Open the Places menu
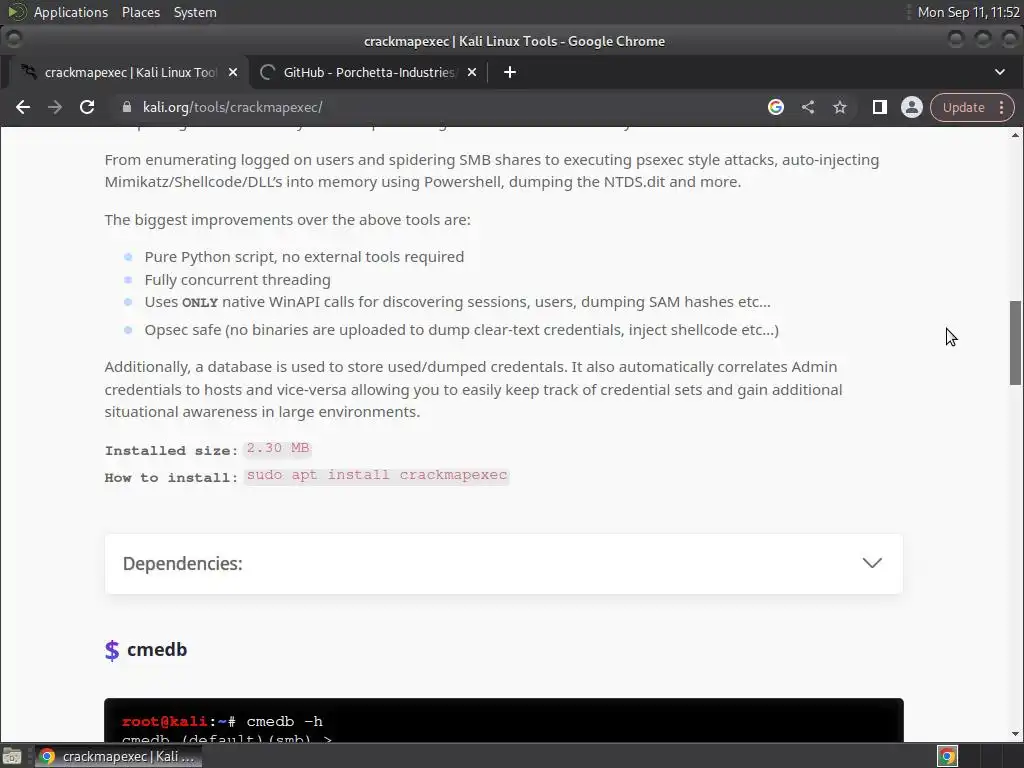 (x=141, y=12)
